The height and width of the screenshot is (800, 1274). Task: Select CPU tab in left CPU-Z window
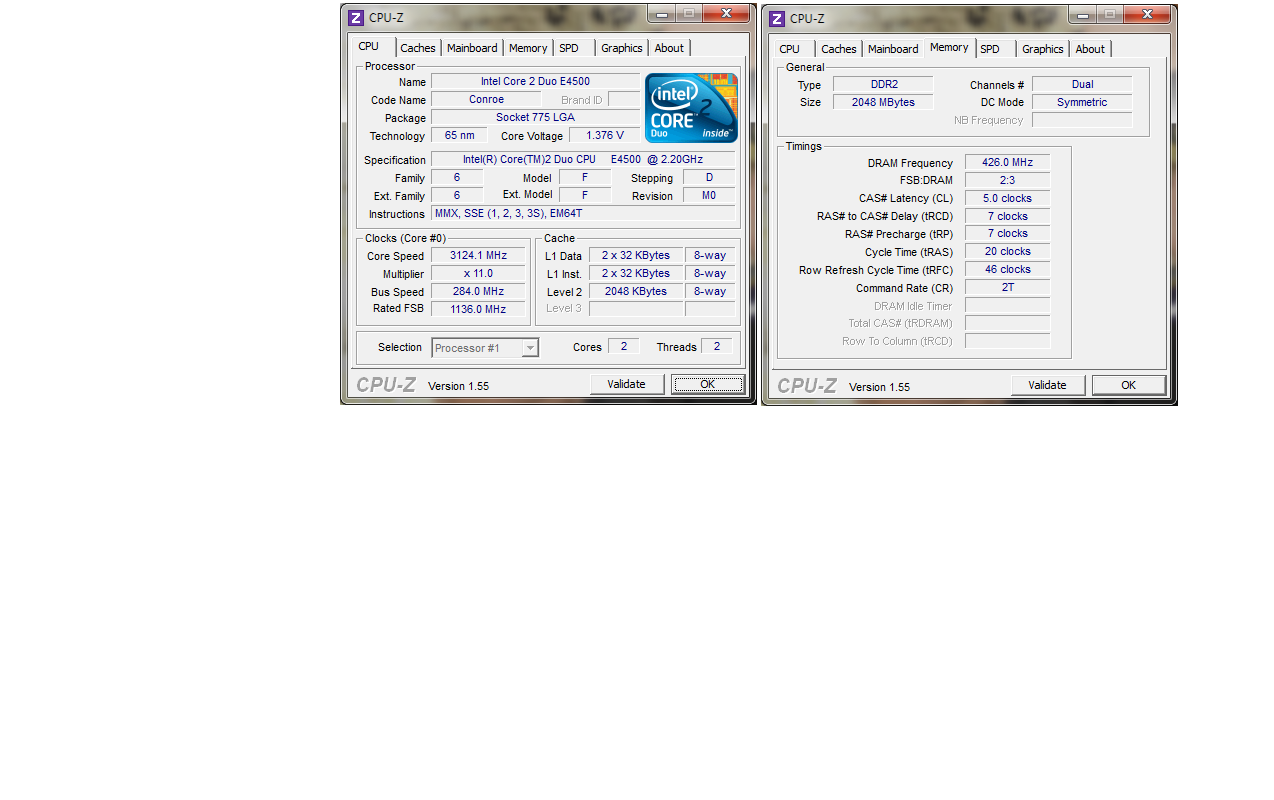coord(369,46)
